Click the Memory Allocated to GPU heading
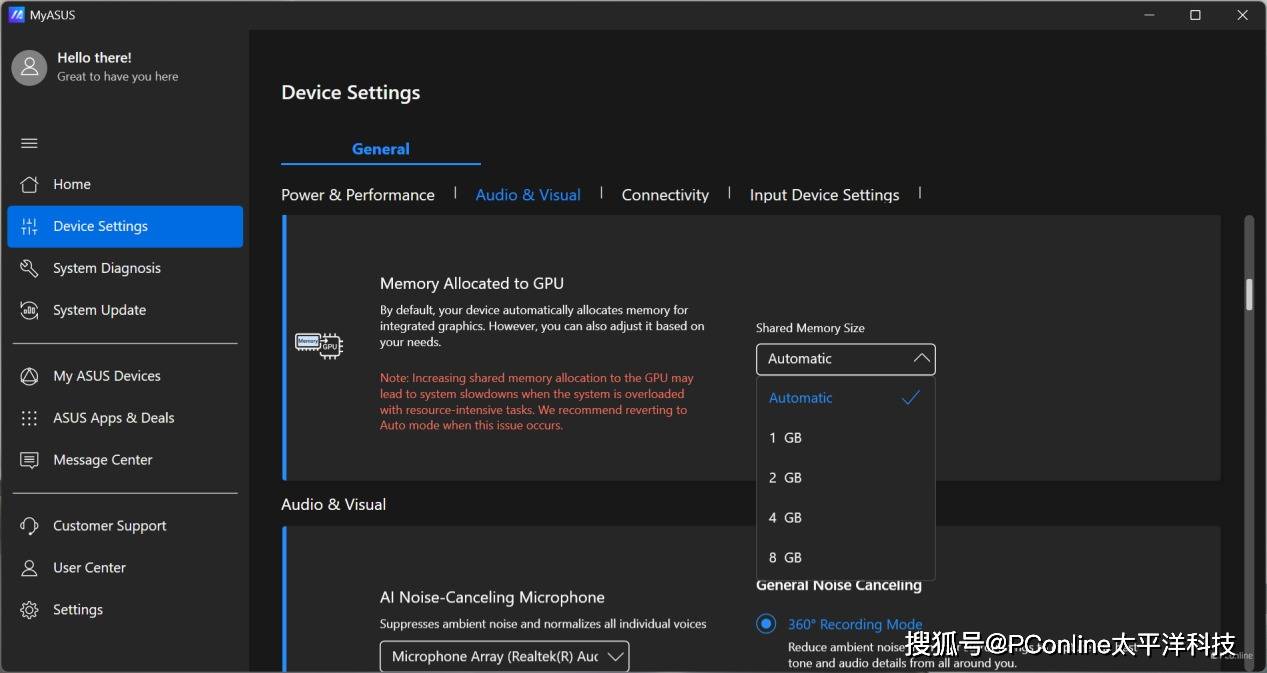 472,283
